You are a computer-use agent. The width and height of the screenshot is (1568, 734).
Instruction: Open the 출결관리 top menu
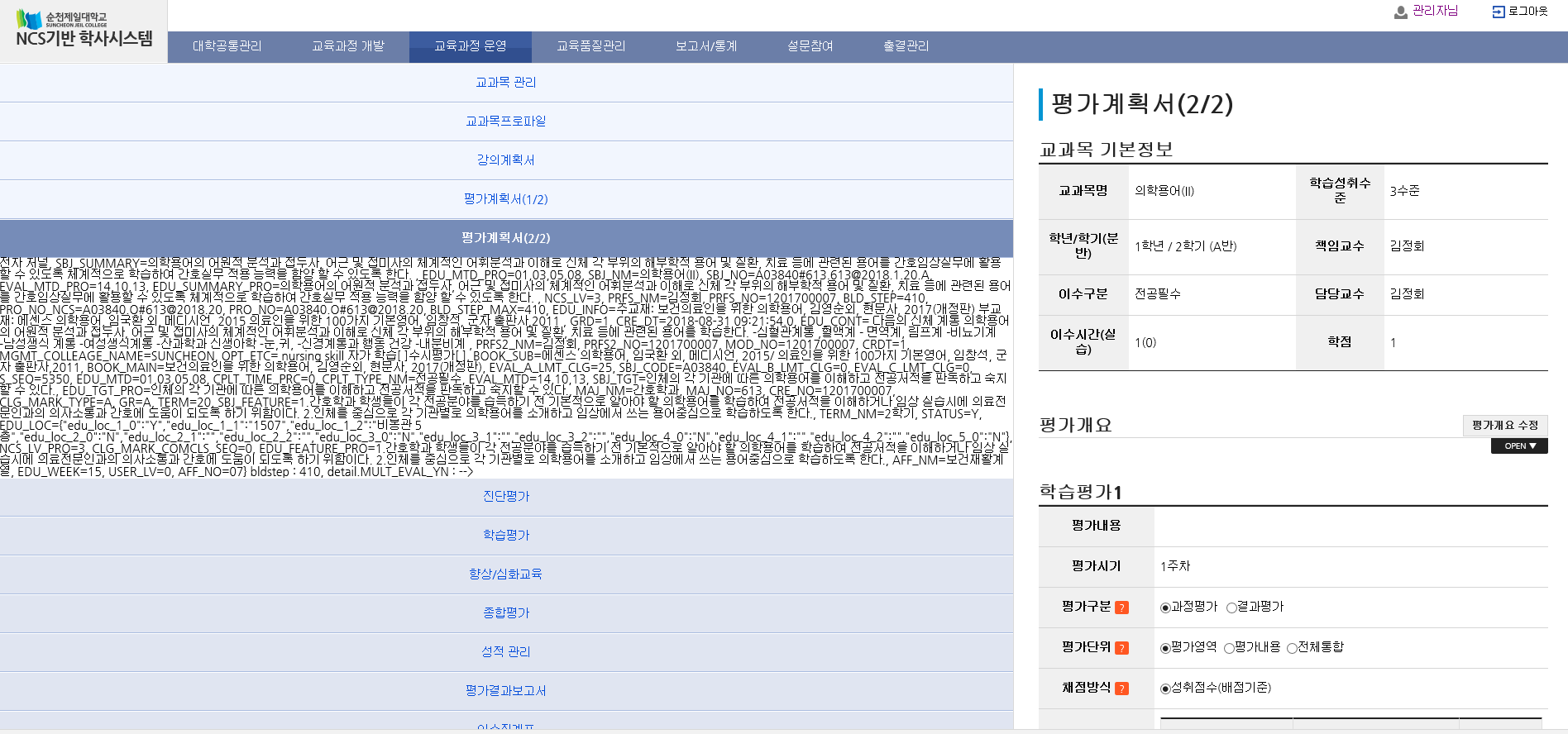point(906,46)
